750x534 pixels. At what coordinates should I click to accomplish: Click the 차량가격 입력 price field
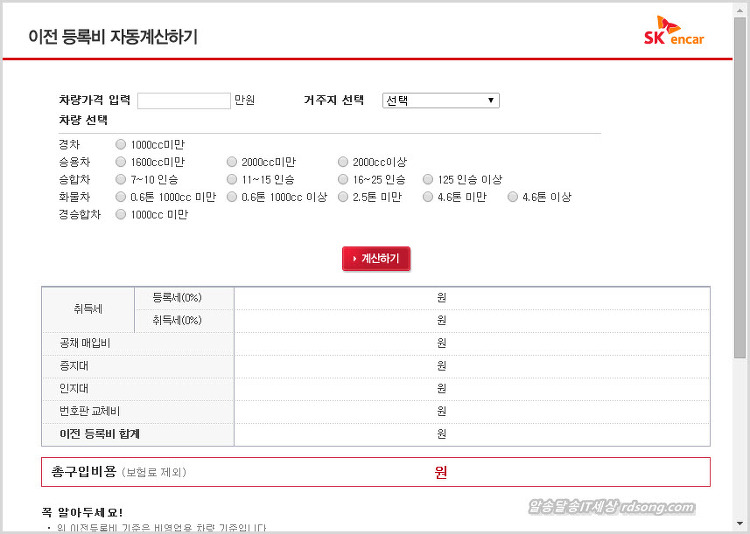click(183, 101)
